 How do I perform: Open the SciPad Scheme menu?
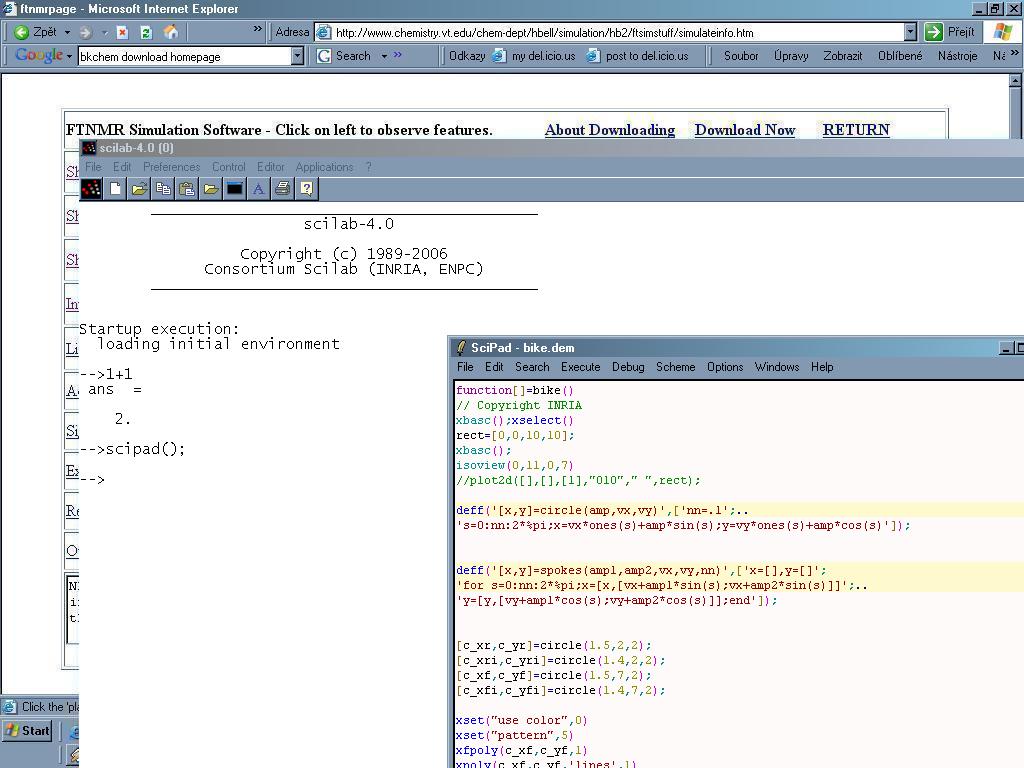(675, 367)
